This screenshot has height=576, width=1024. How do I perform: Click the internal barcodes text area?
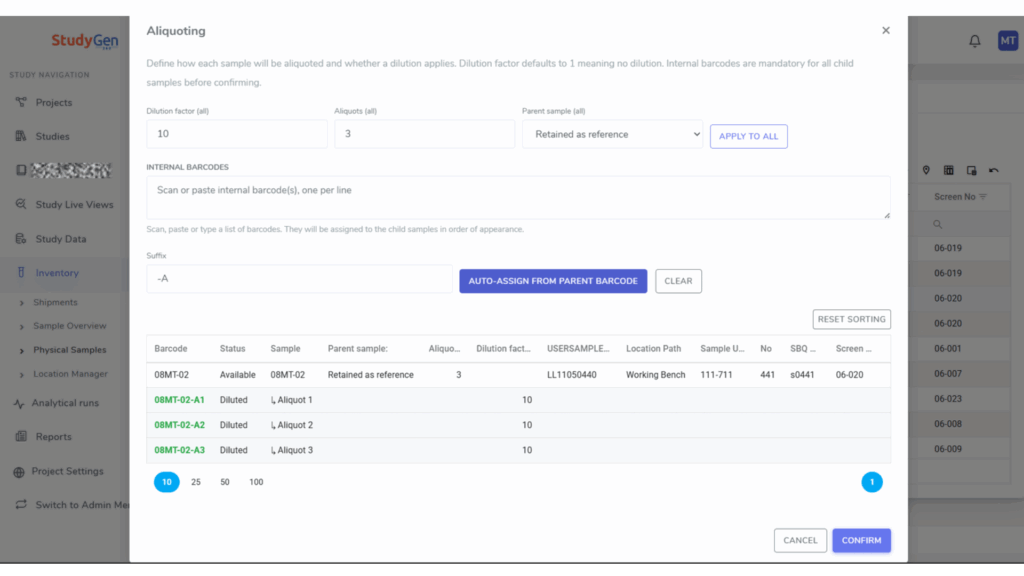519,197
